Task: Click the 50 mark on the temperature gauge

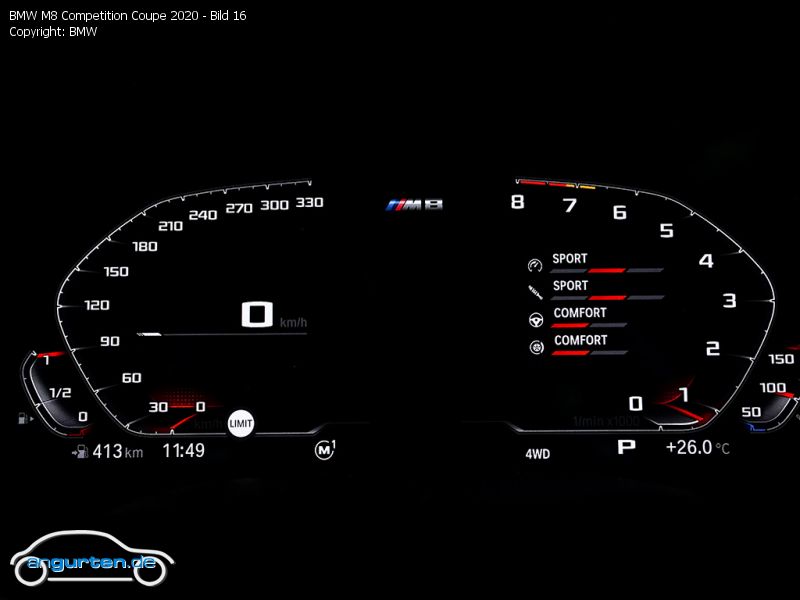Action: (752, 412)
